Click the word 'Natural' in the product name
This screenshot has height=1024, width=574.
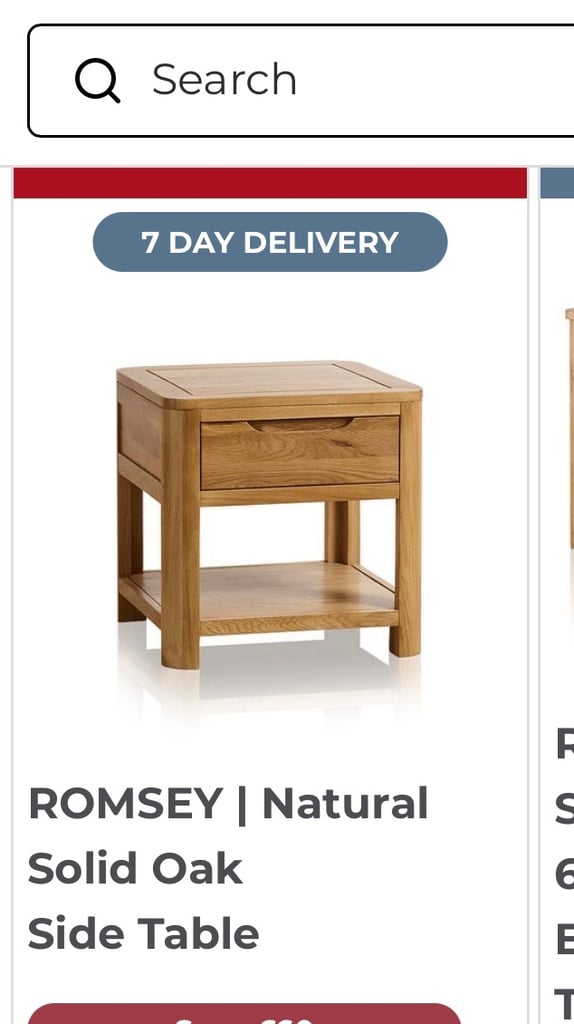coord(345,803)
